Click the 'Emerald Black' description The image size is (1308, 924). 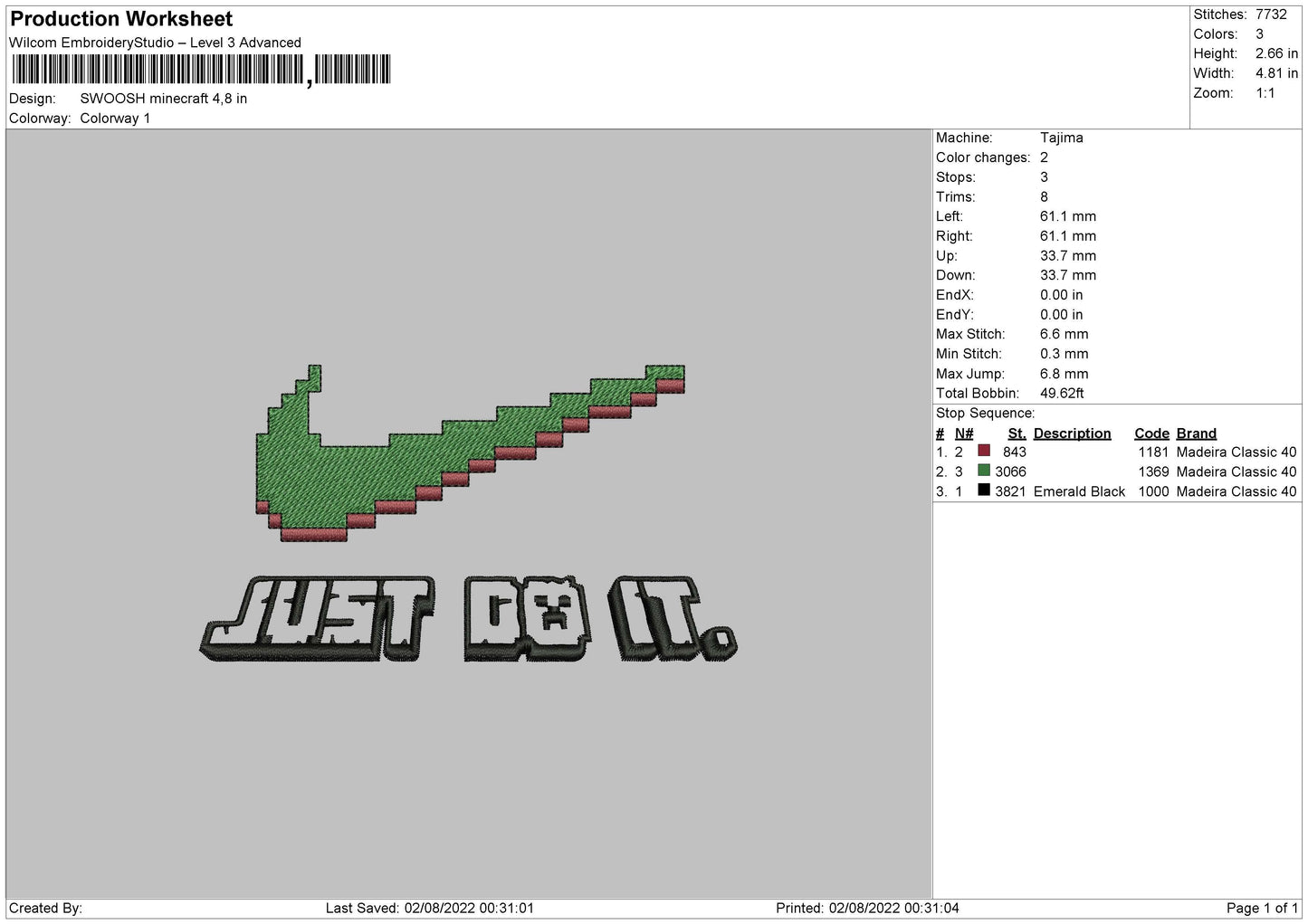tap(1079, 491)
